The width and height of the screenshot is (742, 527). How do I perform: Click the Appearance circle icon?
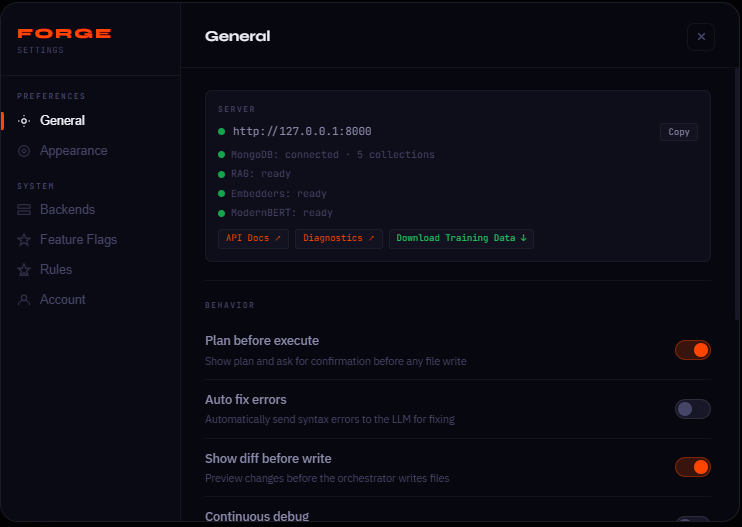[x=24, y=151]
